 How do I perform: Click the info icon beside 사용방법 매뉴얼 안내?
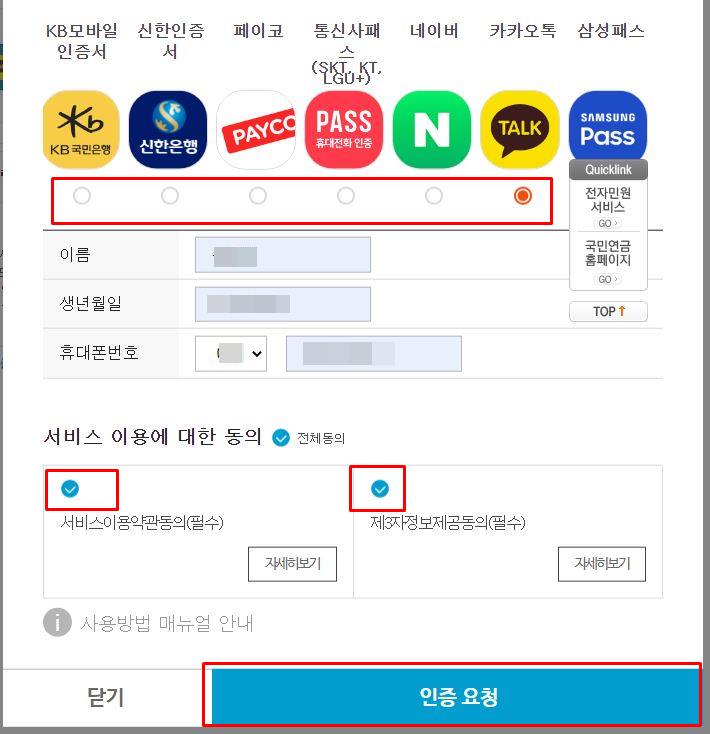pos(57,623)
